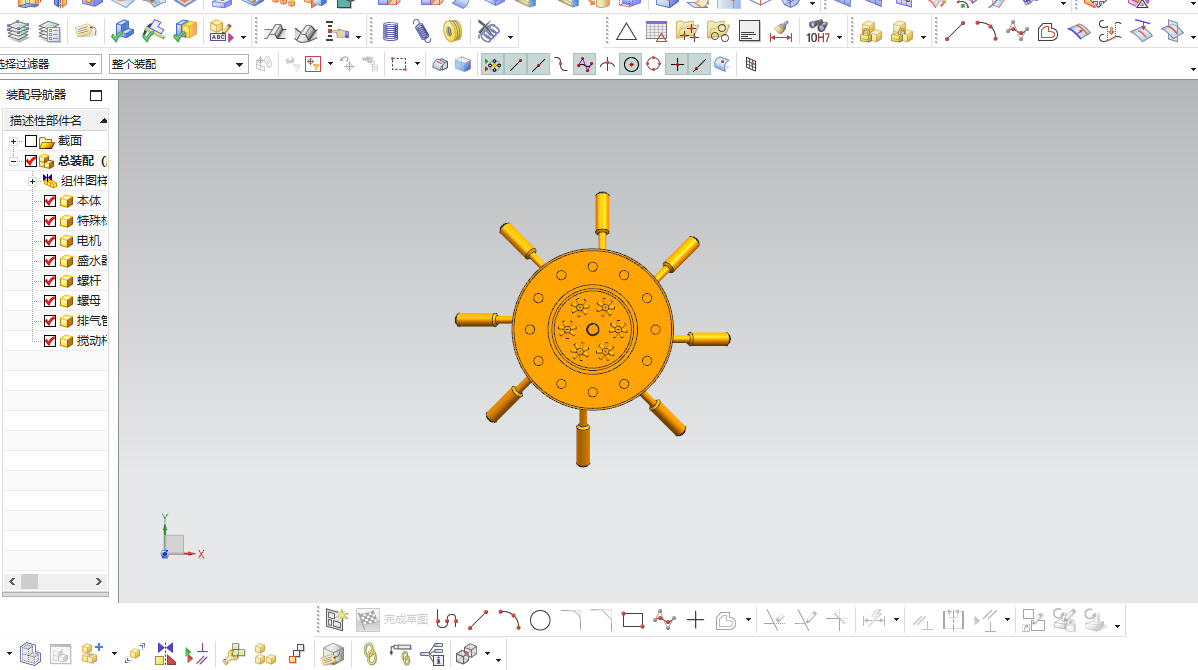Toggle the Quadrant Point snap button
Screen dimensions: 1198x670
653,65
